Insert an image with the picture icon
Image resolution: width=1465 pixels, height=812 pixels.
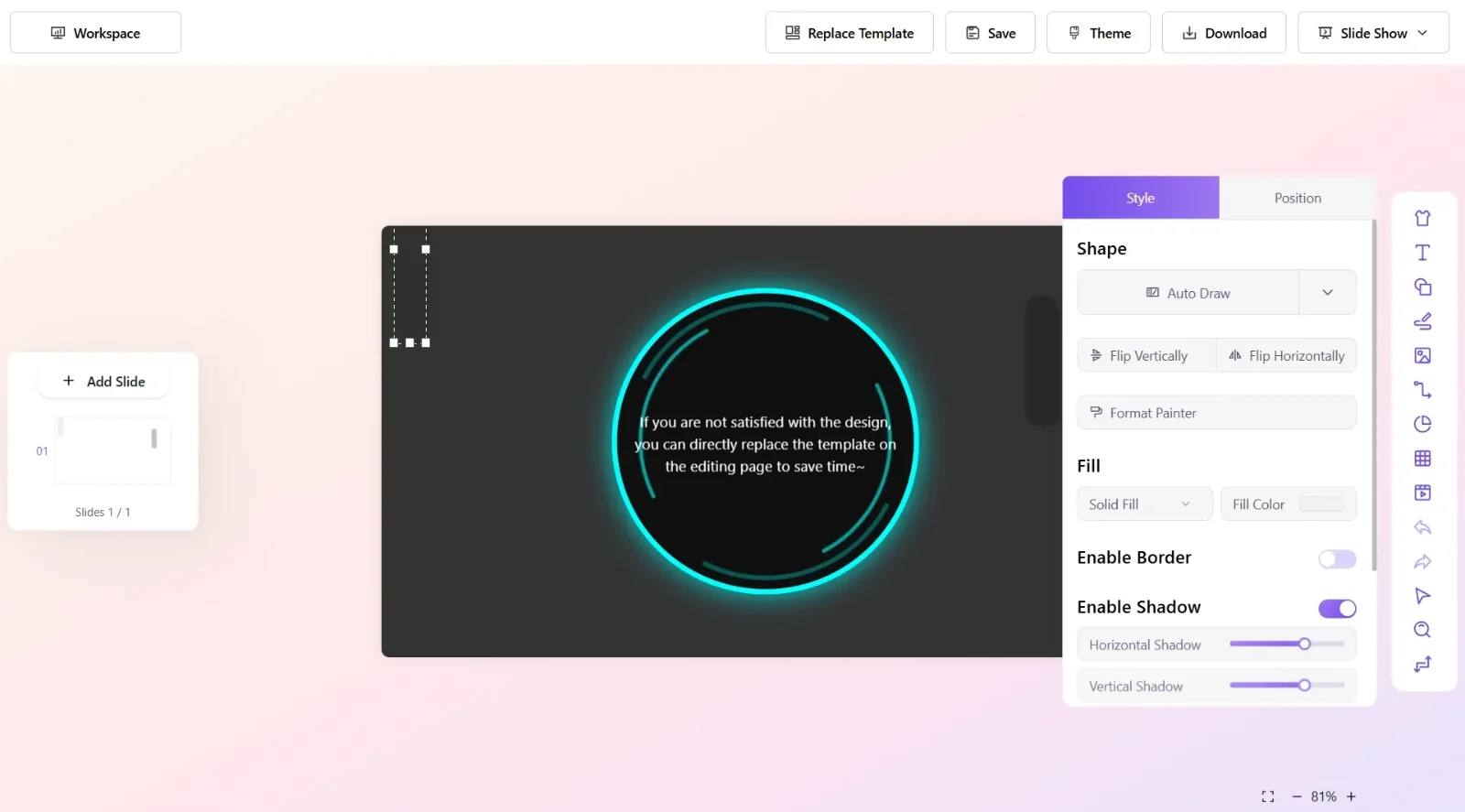click(1422, 355)
